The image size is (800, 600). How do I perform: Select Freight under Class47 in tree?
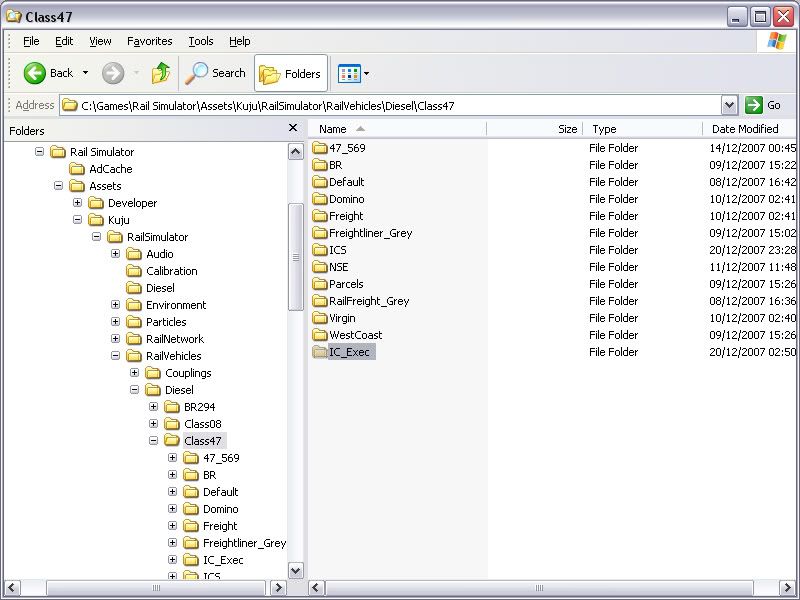coord(220,526)
